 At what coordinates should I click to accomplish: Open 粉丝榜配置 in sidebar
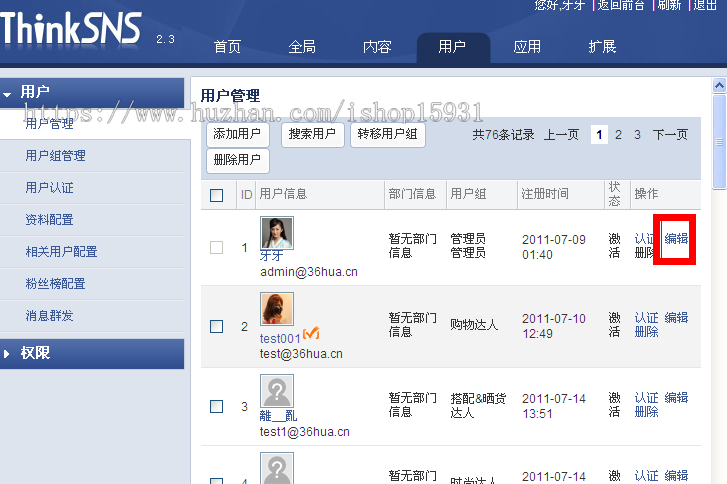point(55,284)
